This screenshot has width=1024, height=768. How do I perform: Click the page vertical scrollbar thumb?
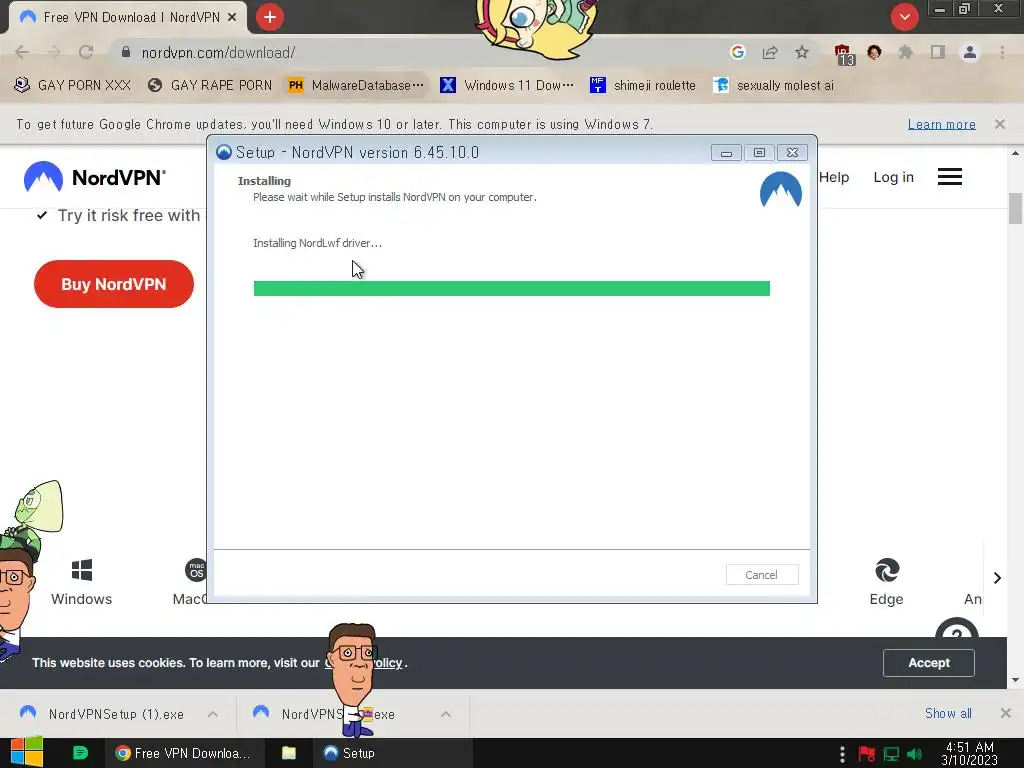coord(1016,208)
